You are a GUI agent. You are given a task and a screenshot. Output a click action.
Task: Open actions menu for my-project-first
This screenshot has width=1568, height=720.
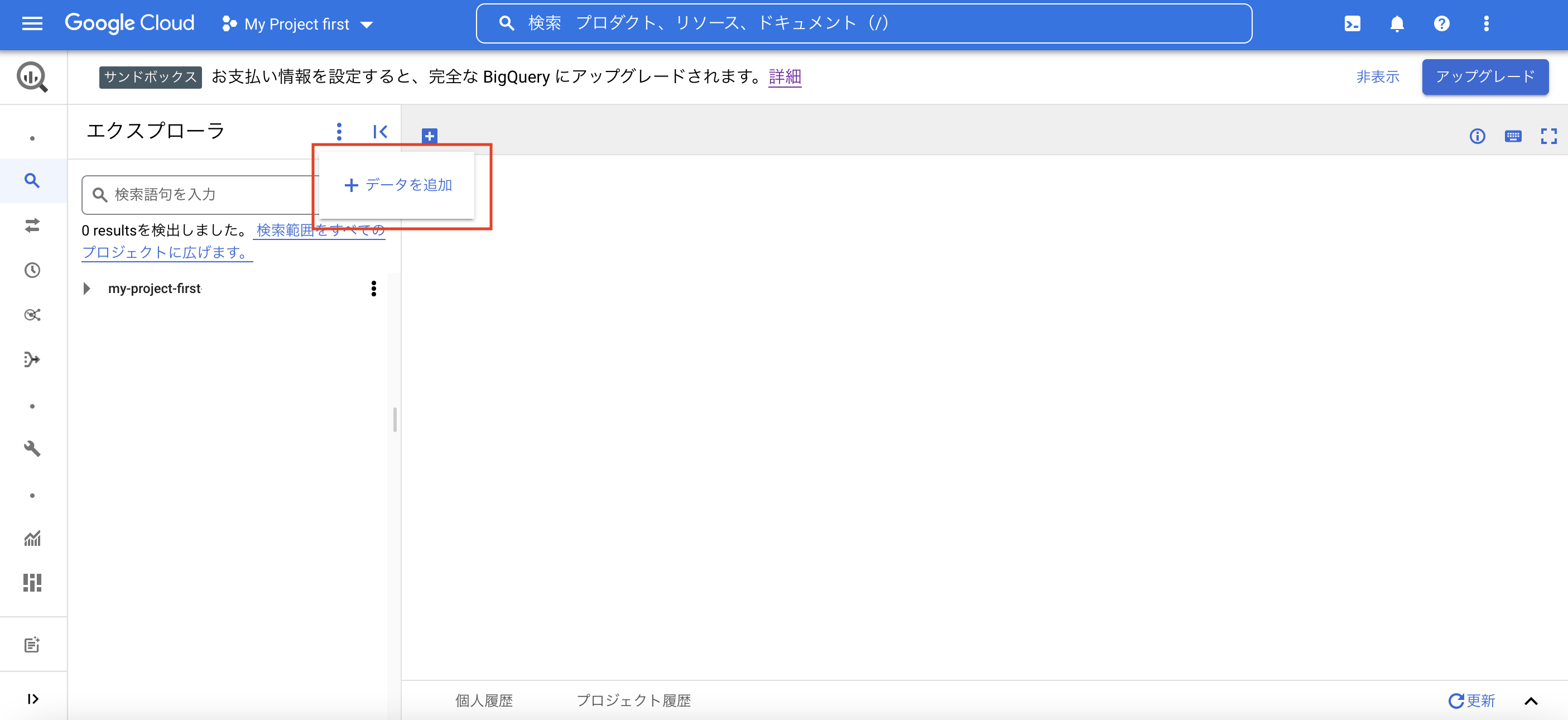click(374, 289)
